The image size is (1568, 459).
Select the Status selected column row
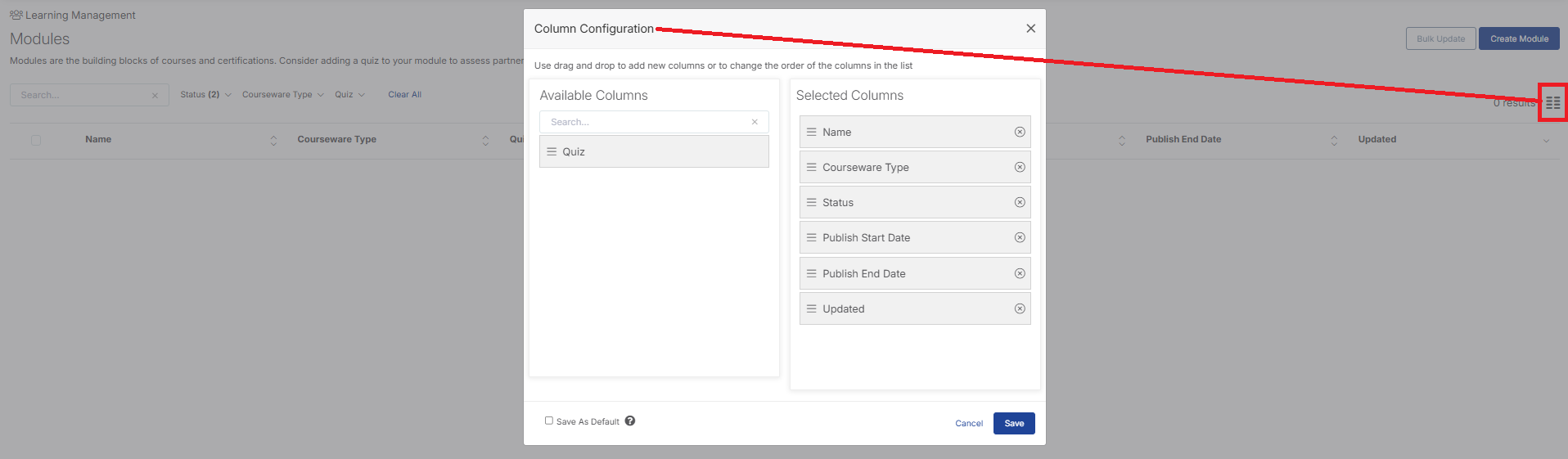coord(915,202)
